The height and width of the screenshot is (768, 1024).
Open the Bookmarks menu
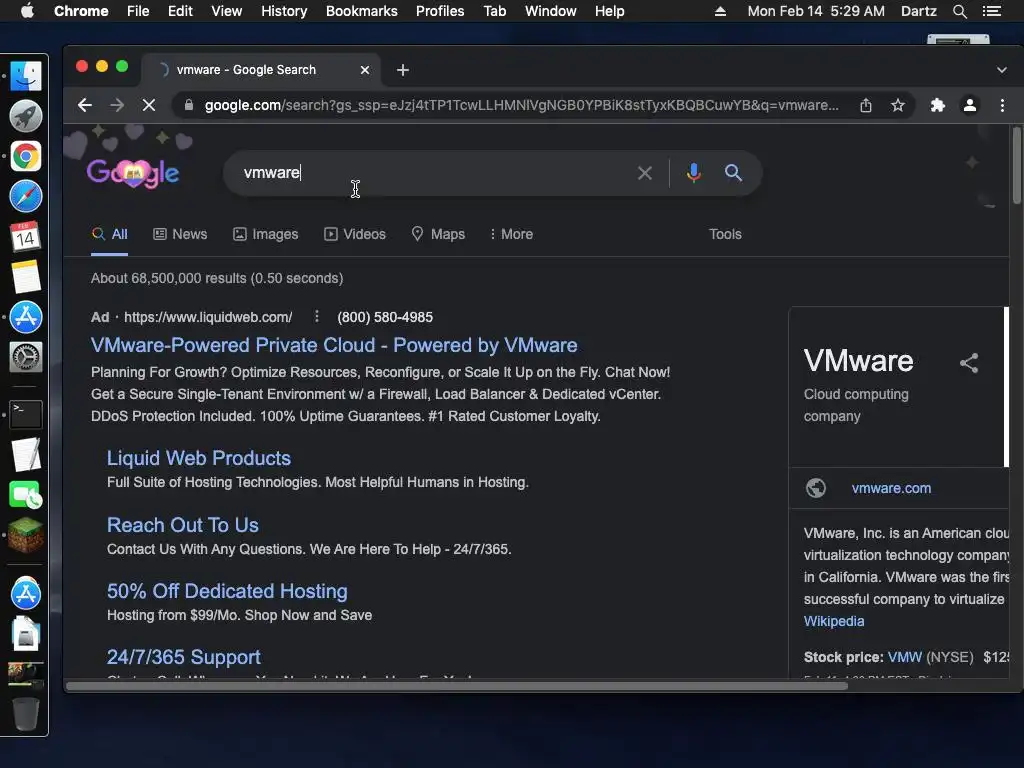362,11
